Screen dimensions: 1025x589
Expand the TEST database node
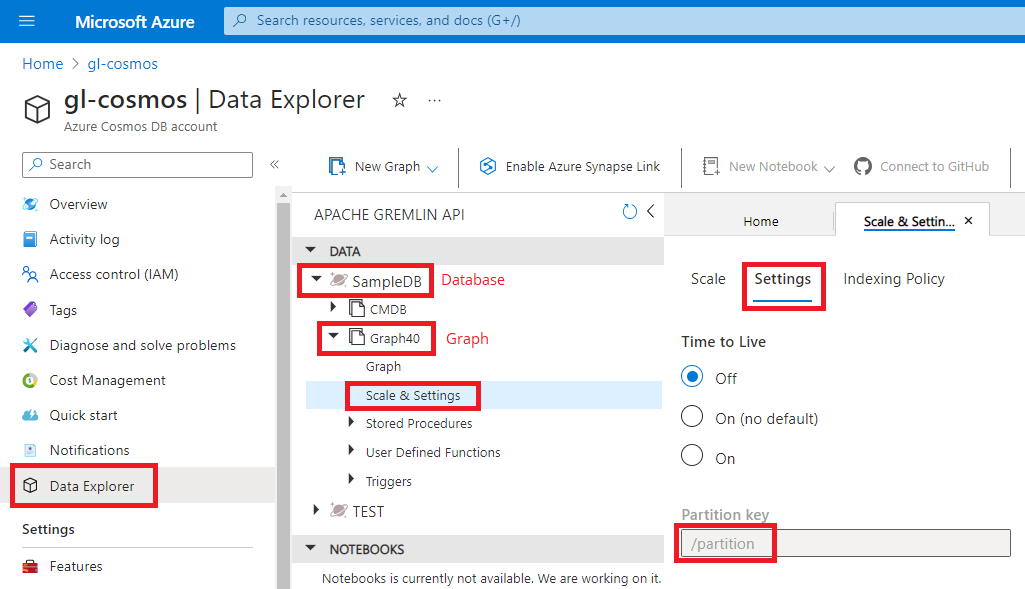pyautogui.click(x=317, y=511)
